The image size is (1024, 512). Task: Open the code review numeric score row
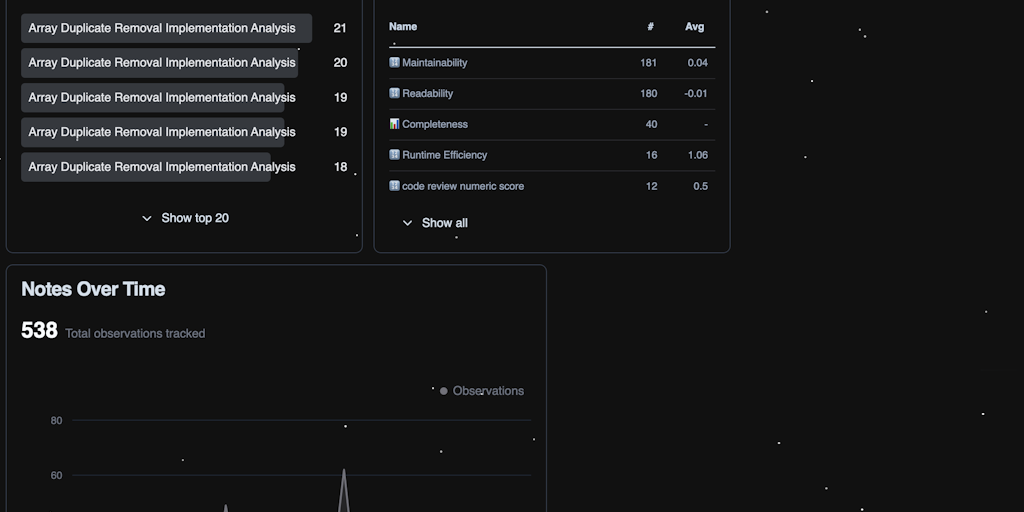(x=552, y=186)
